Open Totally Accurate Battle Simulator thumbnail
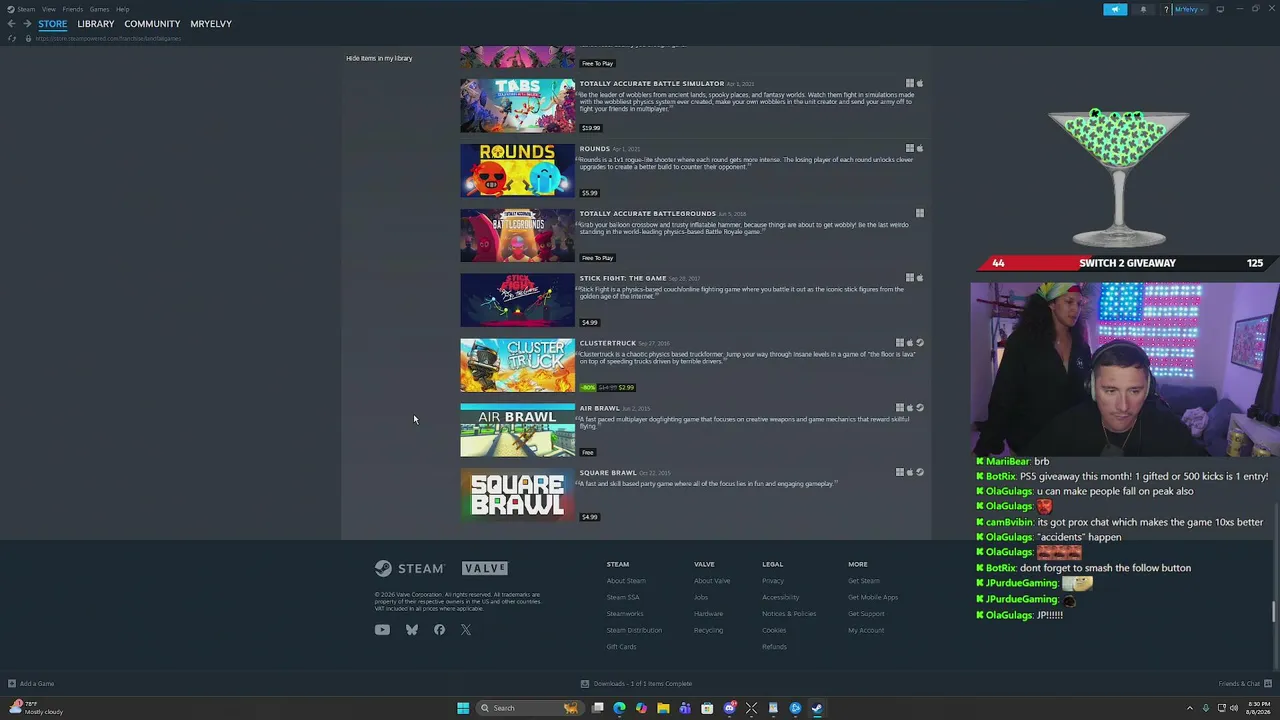The height and width of the screenshot is (720, 1280). tap(517, 105)
